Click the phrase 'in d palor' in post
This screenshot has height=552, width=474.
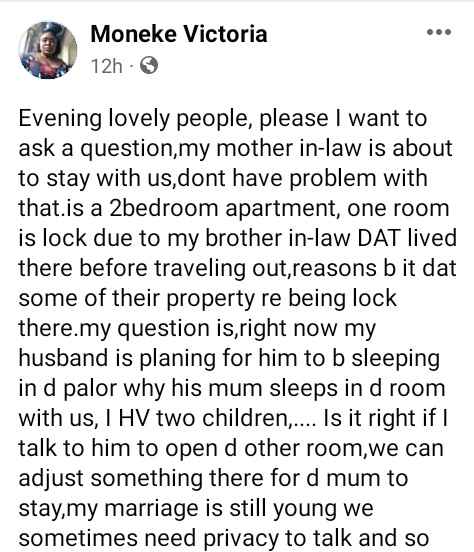[x=67, y=389]
